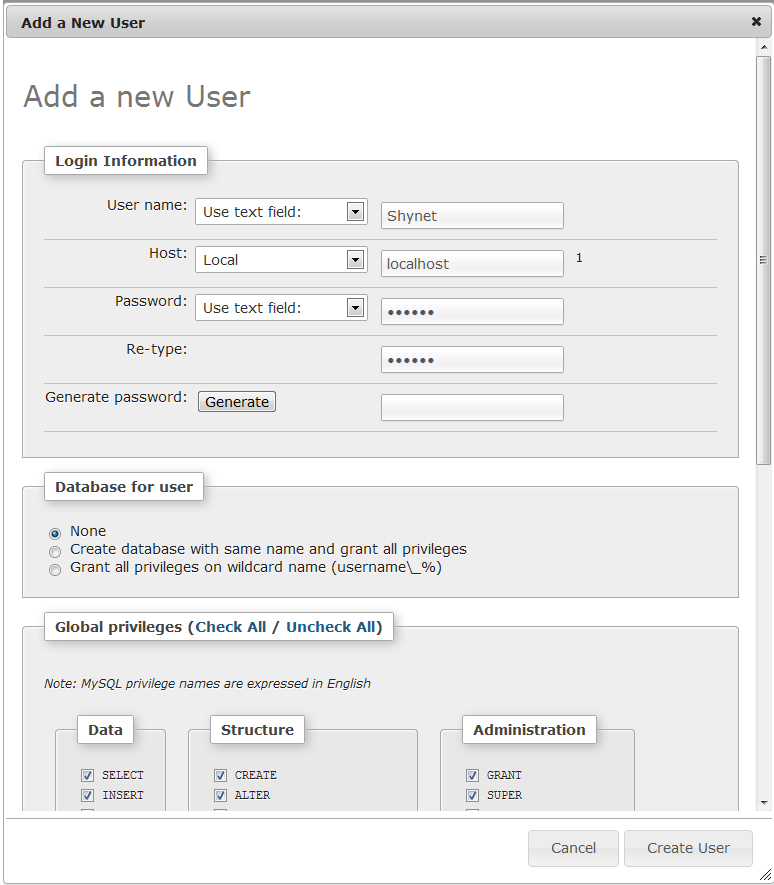774x885 pixels.
Task: Toggle the SUPER privilege checkbox
Action: coord(472,795)
